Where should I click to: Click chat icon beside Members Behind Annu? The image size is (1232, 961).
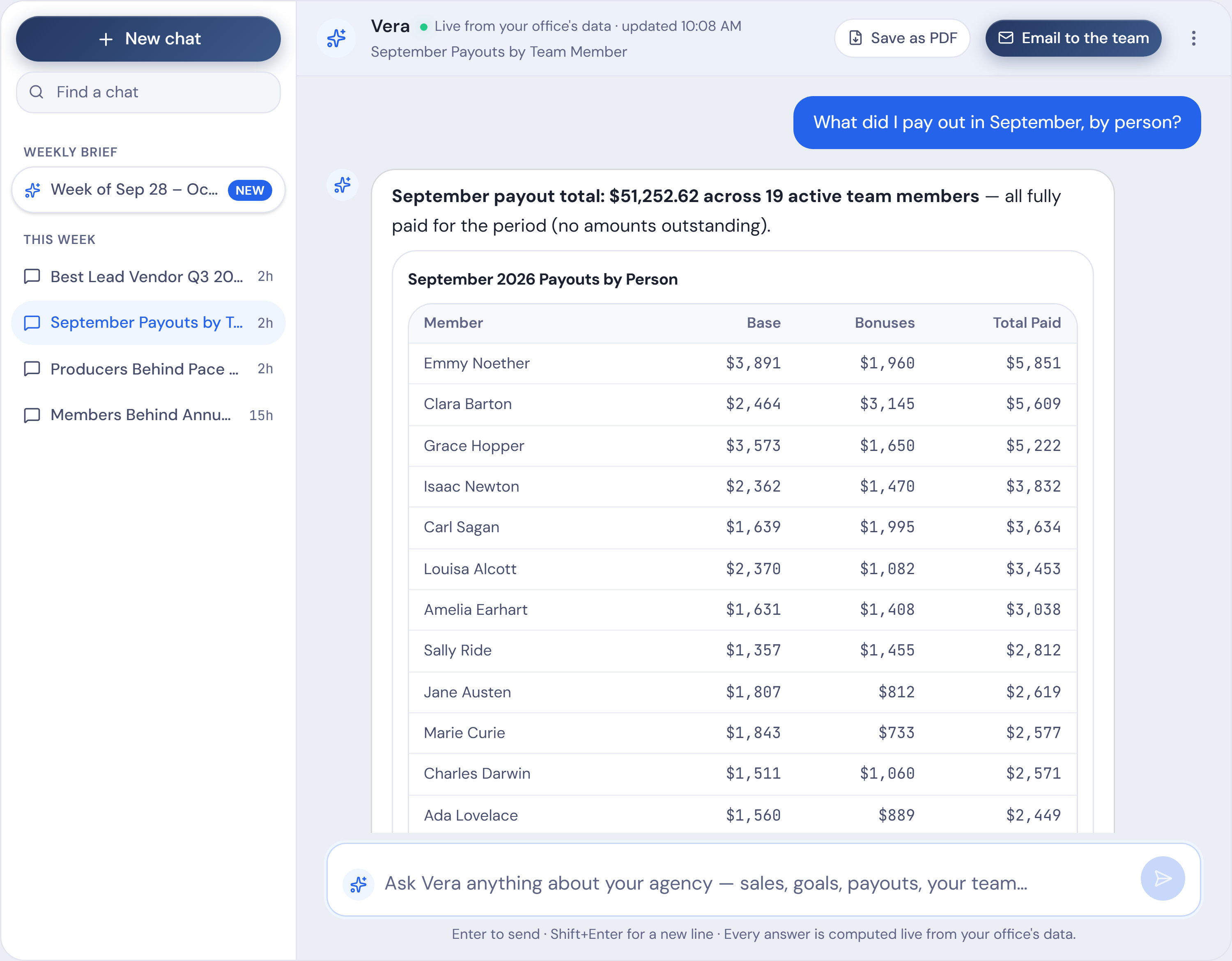[x=32, y=415]
